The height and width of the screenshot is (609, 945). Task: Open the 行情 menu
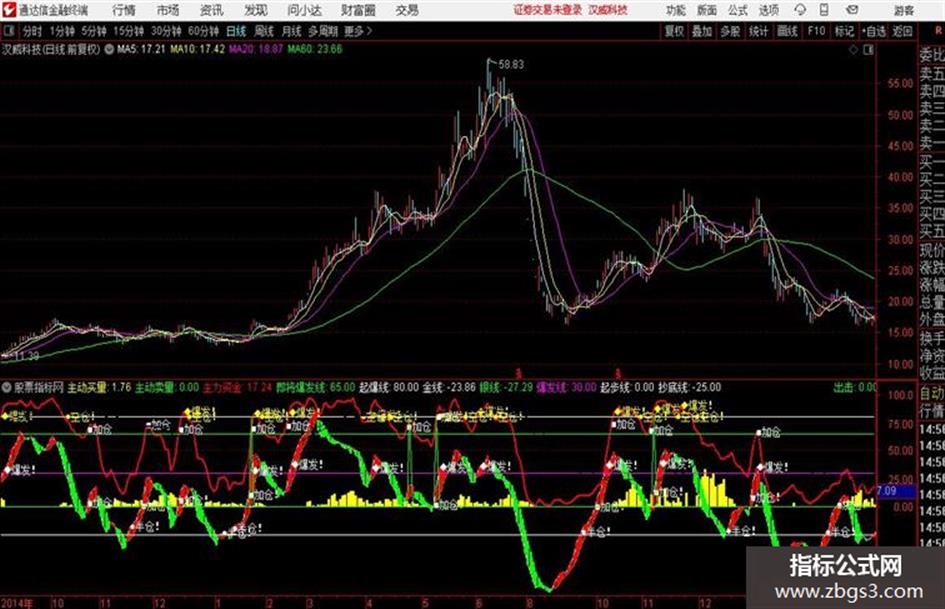click(124, 10)
